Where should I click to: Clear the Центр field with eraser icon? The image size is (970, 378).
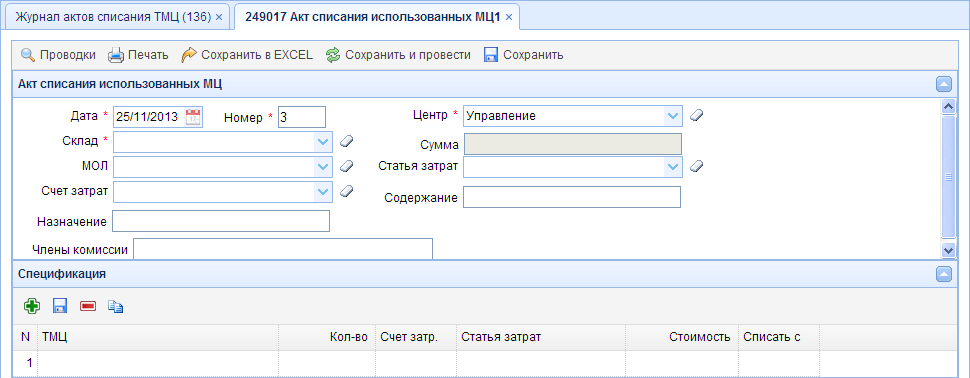pos(697,115)
